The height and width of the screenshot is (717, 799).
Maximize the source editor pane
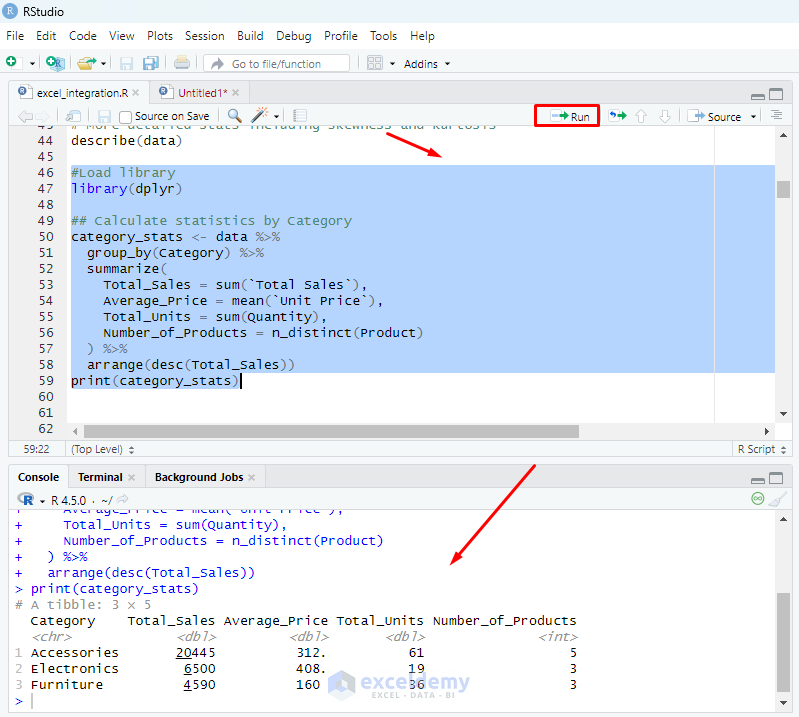tap(776, 94)
